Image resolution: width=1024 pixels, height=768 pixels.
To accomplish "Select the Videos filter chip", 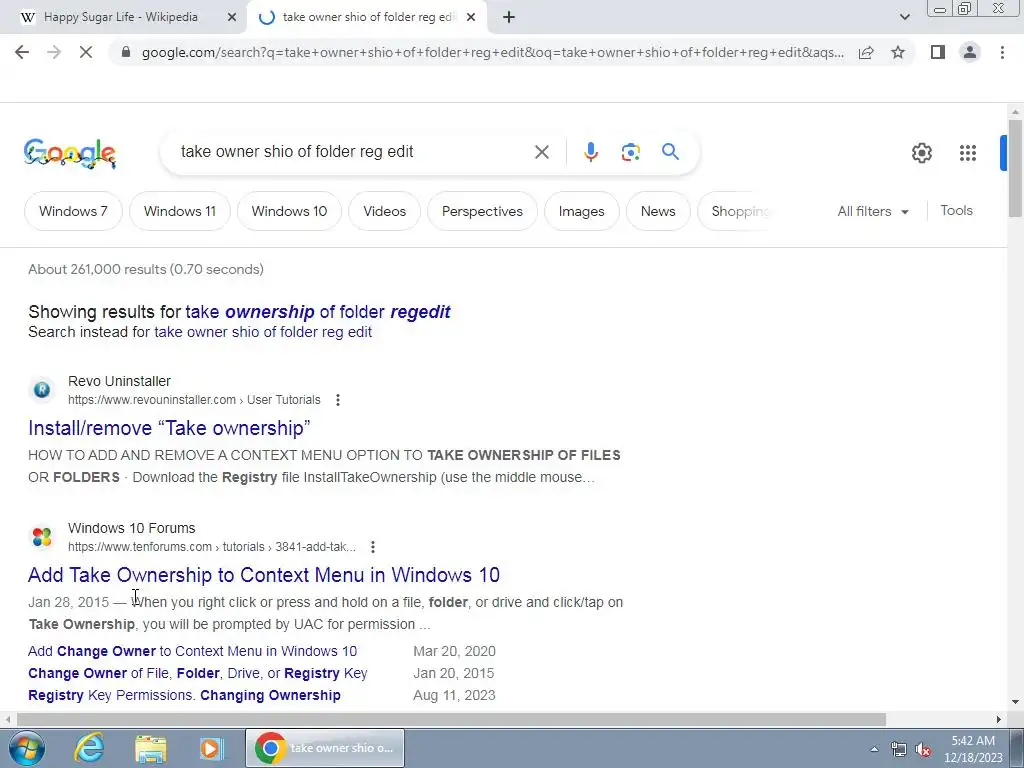I will pos(385,211).
